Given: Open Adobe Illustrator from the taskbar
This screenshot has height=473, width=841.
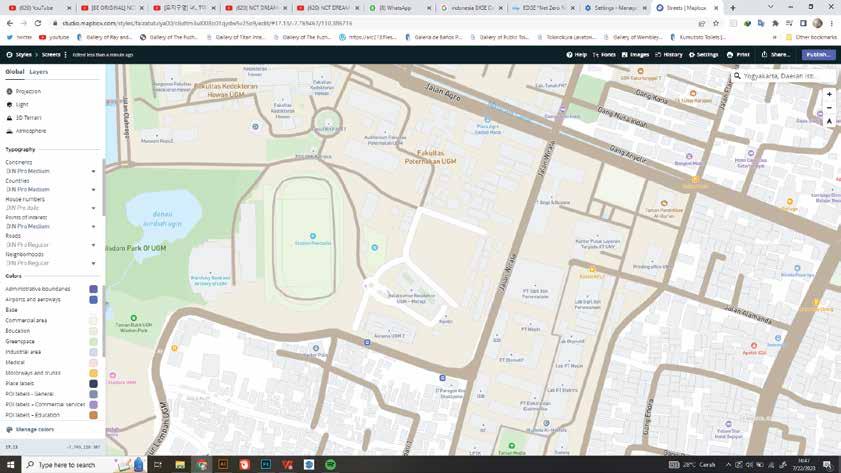Looking at the screenshot, I should click(x=223, y=464).
